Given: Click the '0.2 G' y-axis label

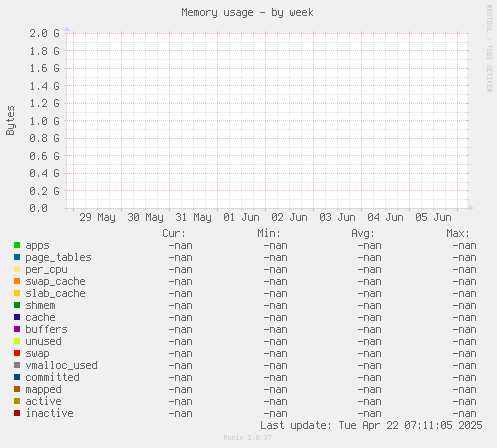Looking at the screenshot, I should 44,191.
